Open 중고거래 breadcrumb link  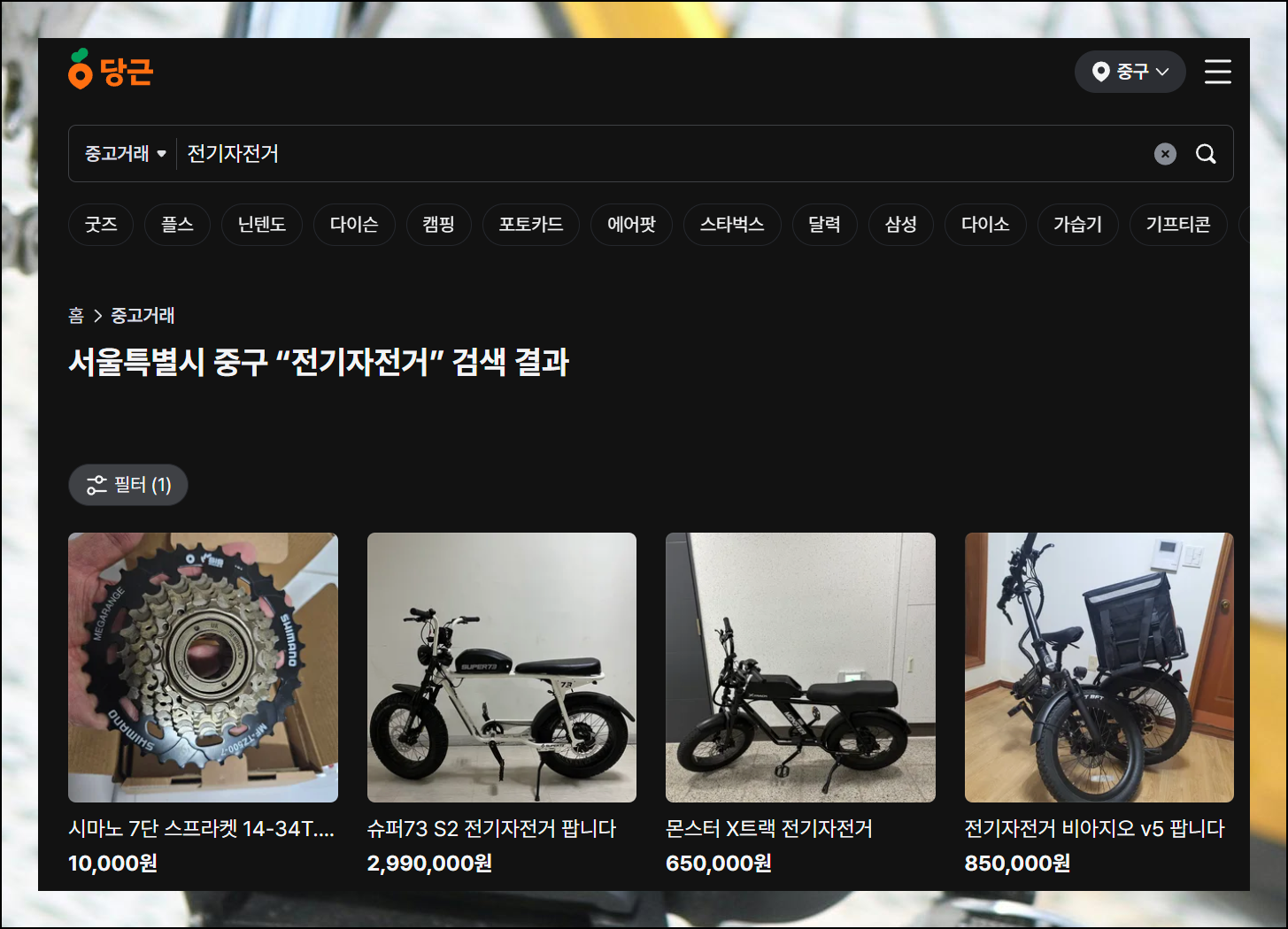tap(143, 316)
